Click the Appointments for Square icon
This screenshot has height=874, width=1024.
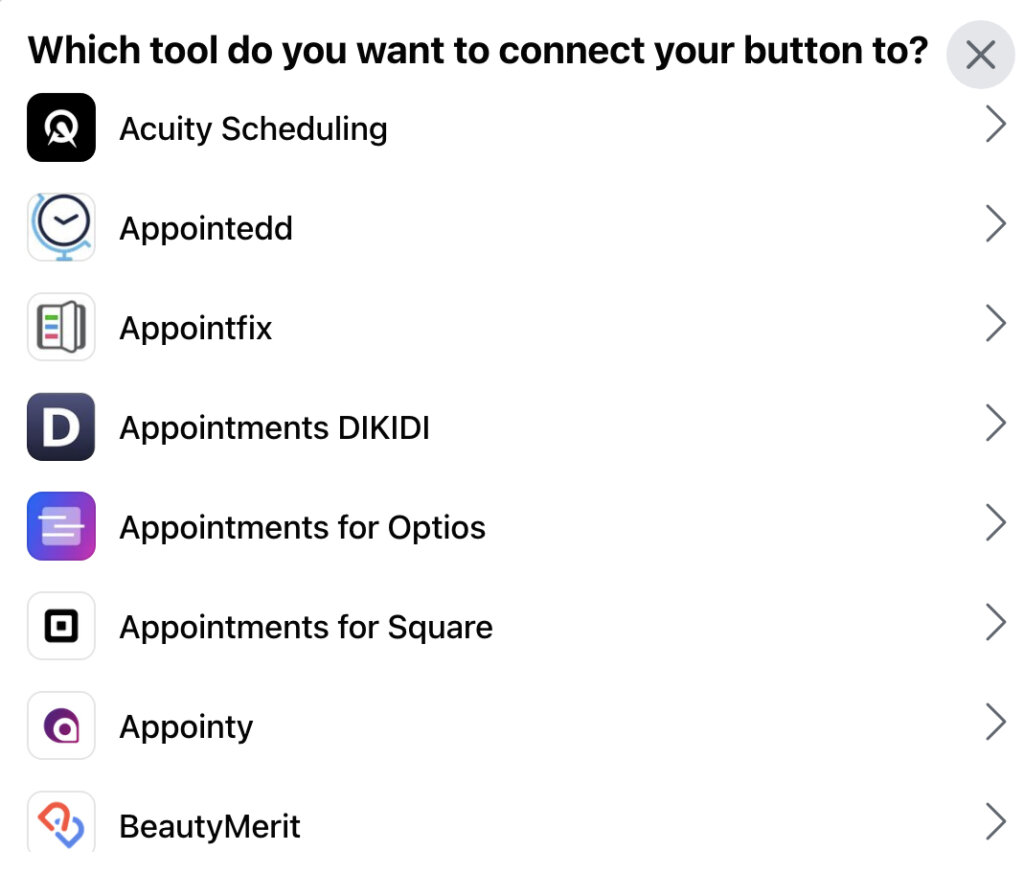coord(59,626)
